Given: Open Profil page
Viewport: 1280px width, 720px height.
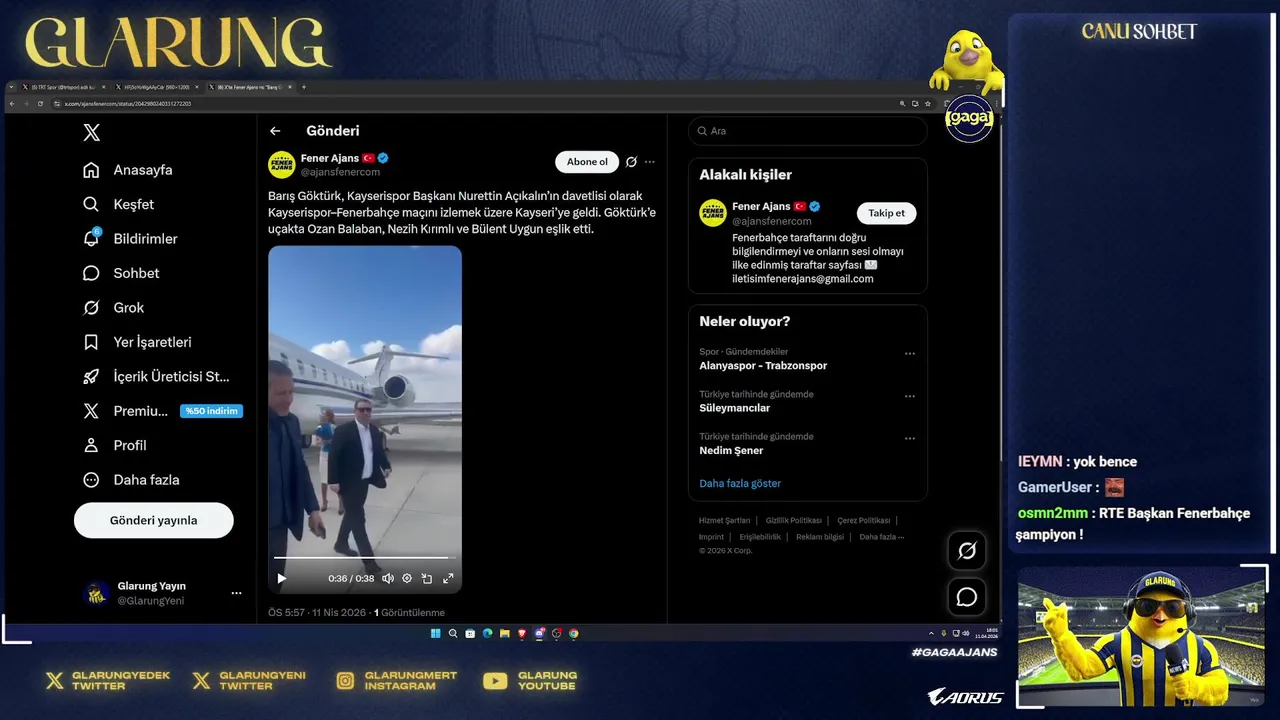Looking at the screenshot, I should pos(115,445).
